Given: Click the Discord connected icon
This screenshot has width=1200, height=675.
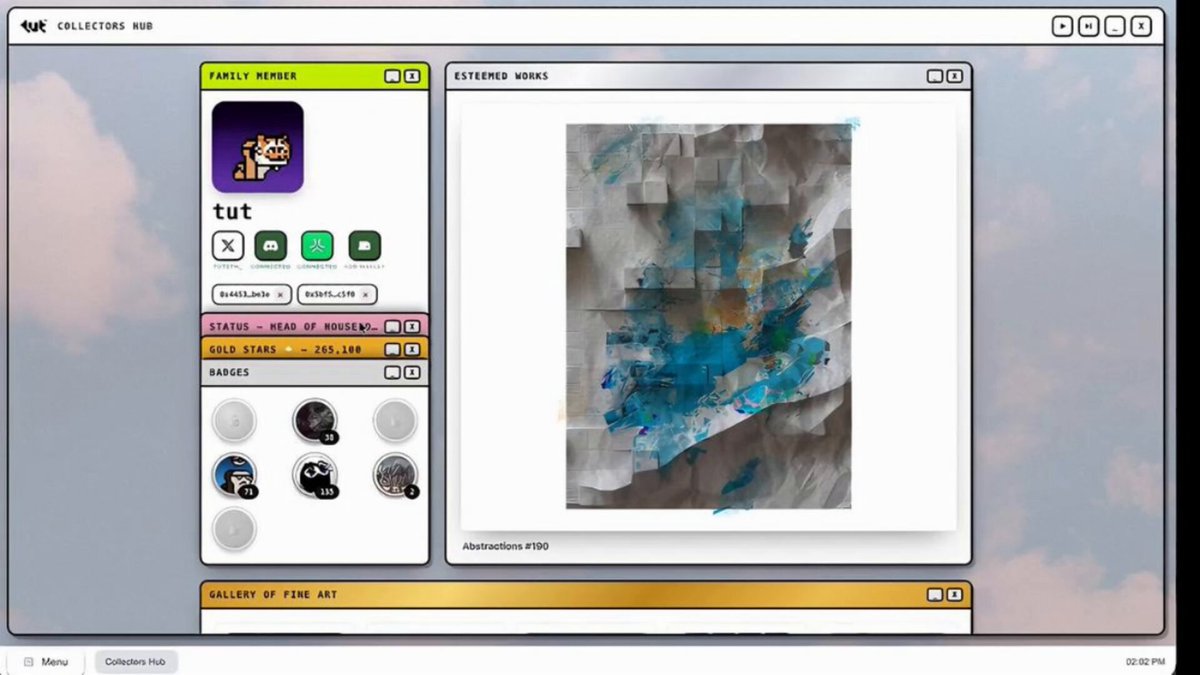Looking at the screenshot, I should click(271, 245).
